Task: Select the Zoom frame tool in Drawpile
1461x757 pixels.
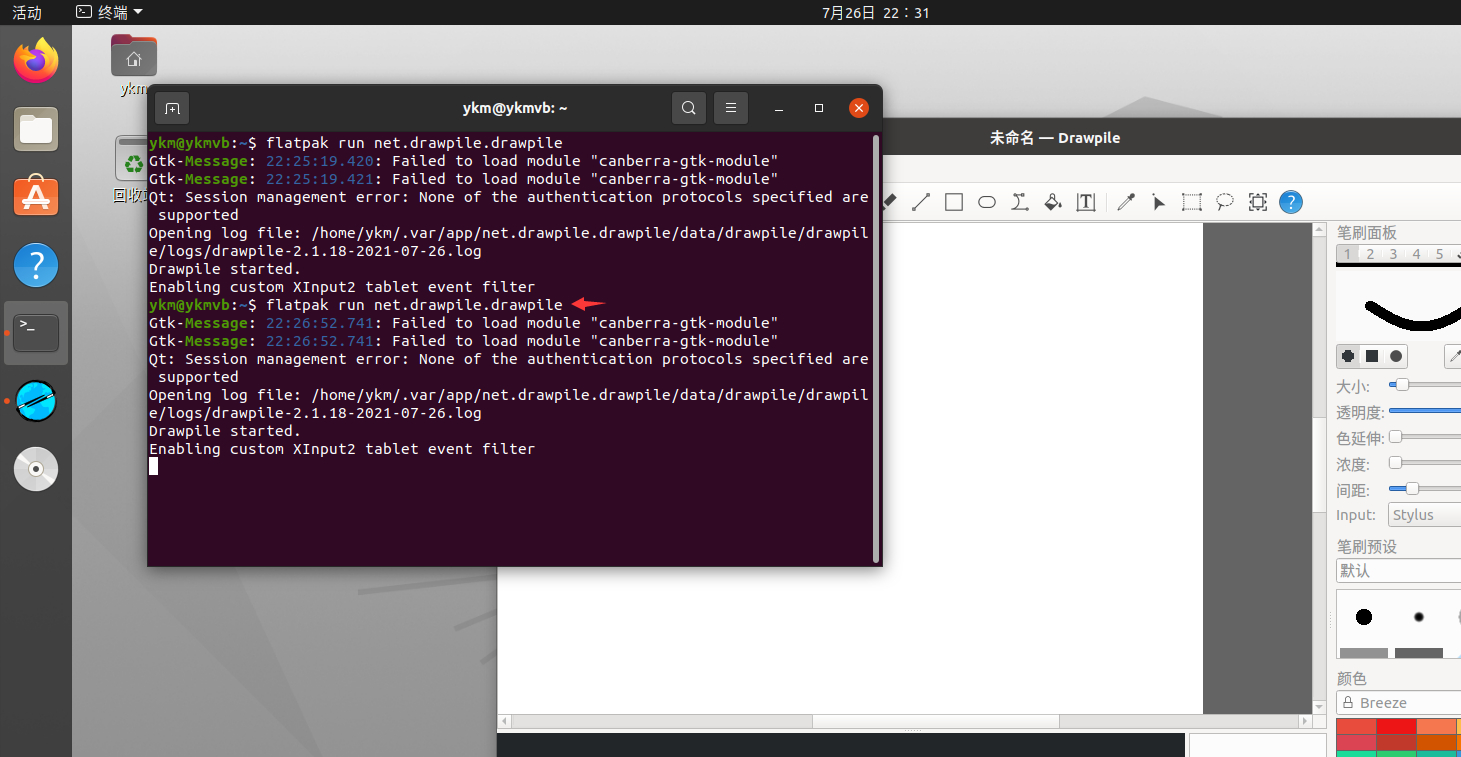Action: point(1258,202)
